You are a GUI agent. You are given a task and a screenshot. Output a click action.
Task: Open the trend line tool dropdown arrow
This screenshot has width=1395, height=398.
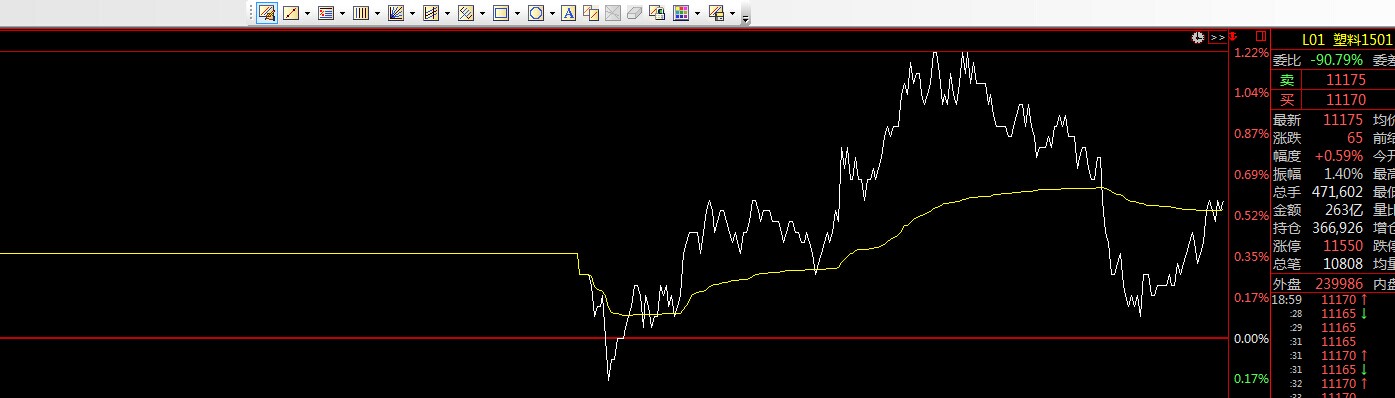[x=307, y=13]
